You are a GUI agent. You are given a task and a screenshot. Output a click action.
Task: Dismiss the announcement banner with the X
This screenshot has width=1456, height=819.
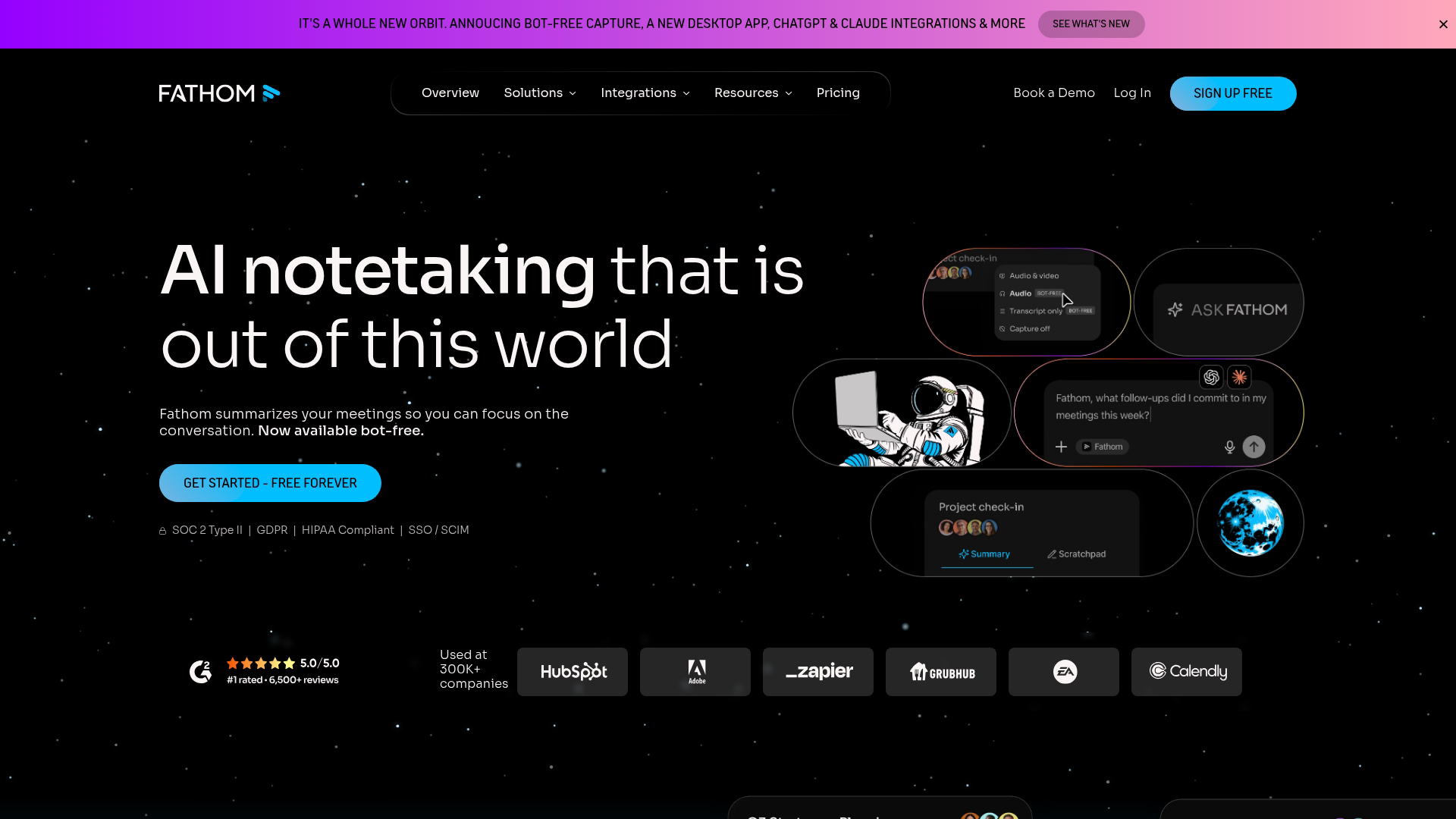click(x=1443, y=24)
